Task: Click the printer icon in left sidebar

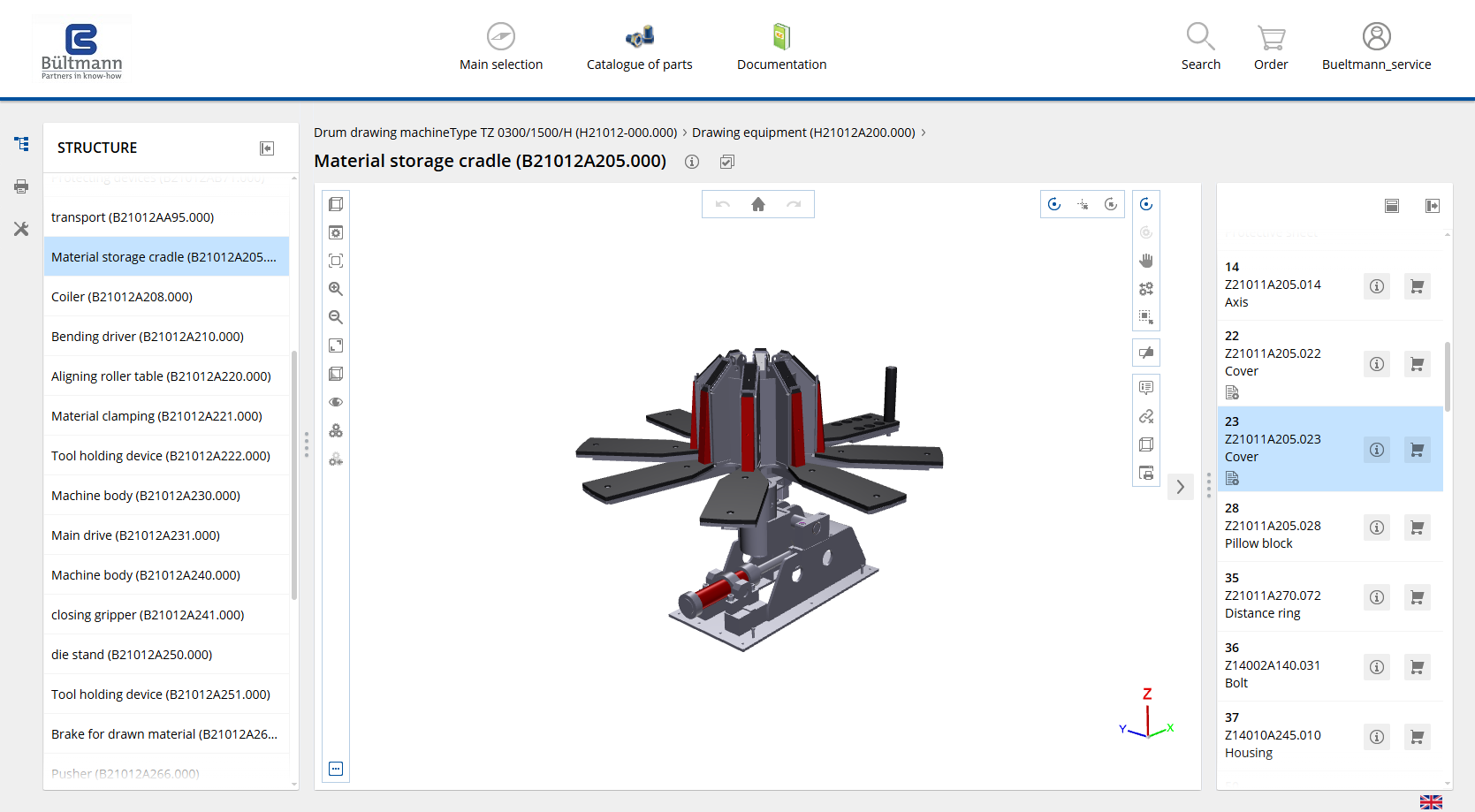Action: pos(21,186)
